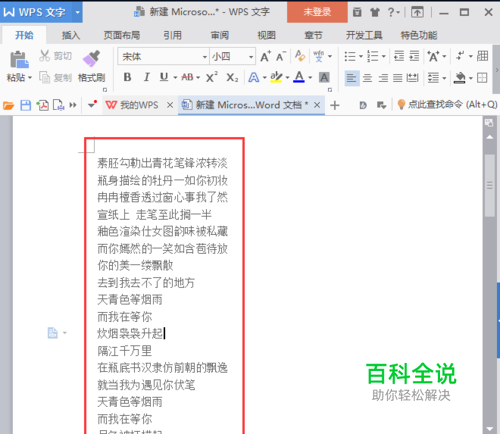Switch to the 视图 tab
Screen dimensions: 500x434
coord(266,35)
